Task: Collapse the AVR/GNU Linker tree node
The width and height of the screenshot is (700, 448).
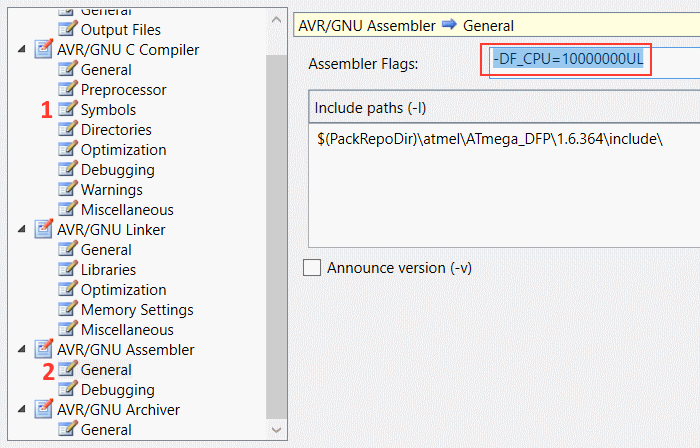Action: pos(23,230)
